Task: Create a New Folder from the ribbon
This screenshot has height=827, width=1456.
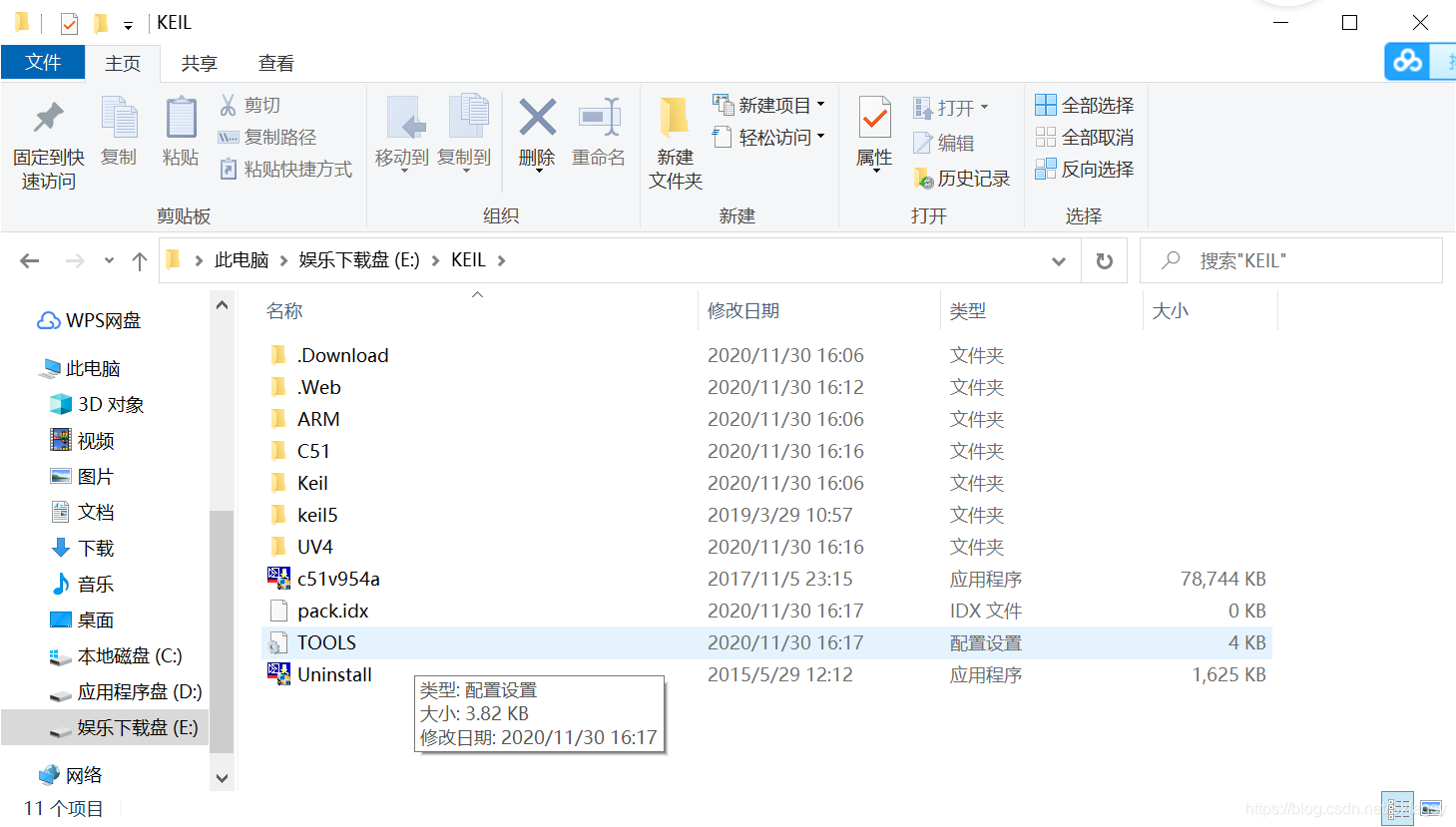Action: click(676, 143)
